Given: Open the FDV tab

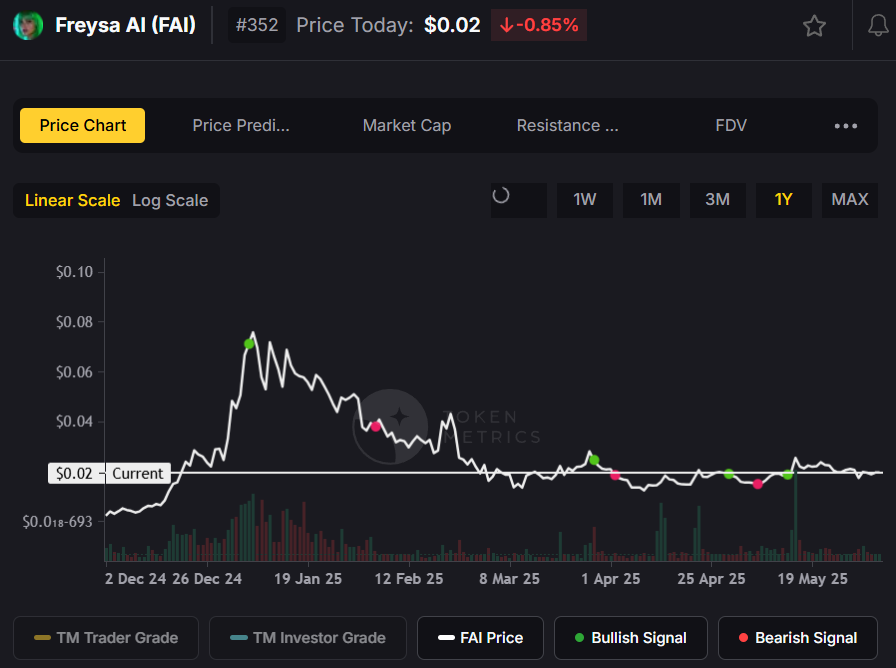Looking at the screenshot, I should [x=731, y=125].
